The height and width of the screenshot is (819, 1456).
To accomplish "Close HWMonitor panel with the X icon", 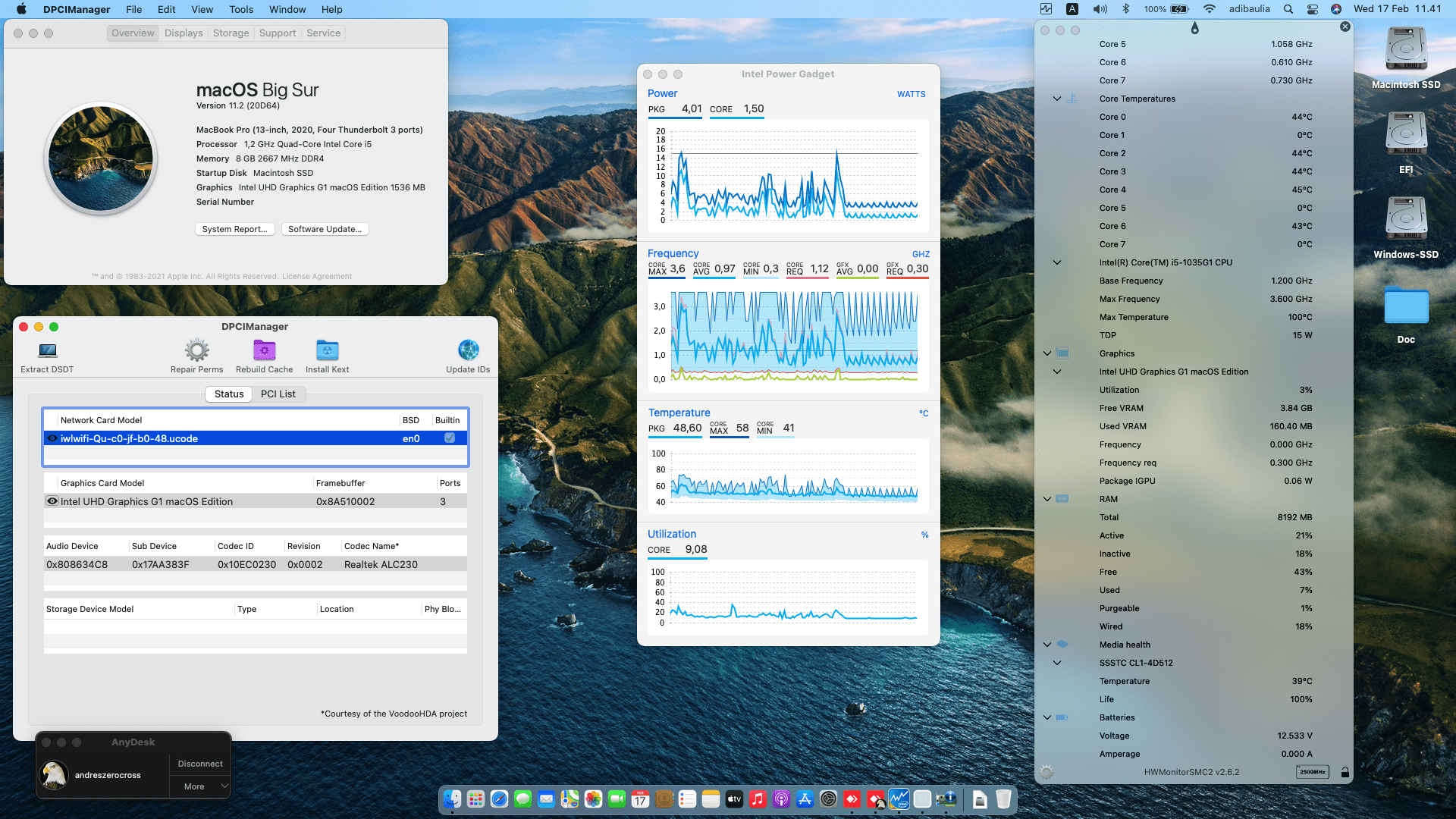I will (x=1345, y=27).
